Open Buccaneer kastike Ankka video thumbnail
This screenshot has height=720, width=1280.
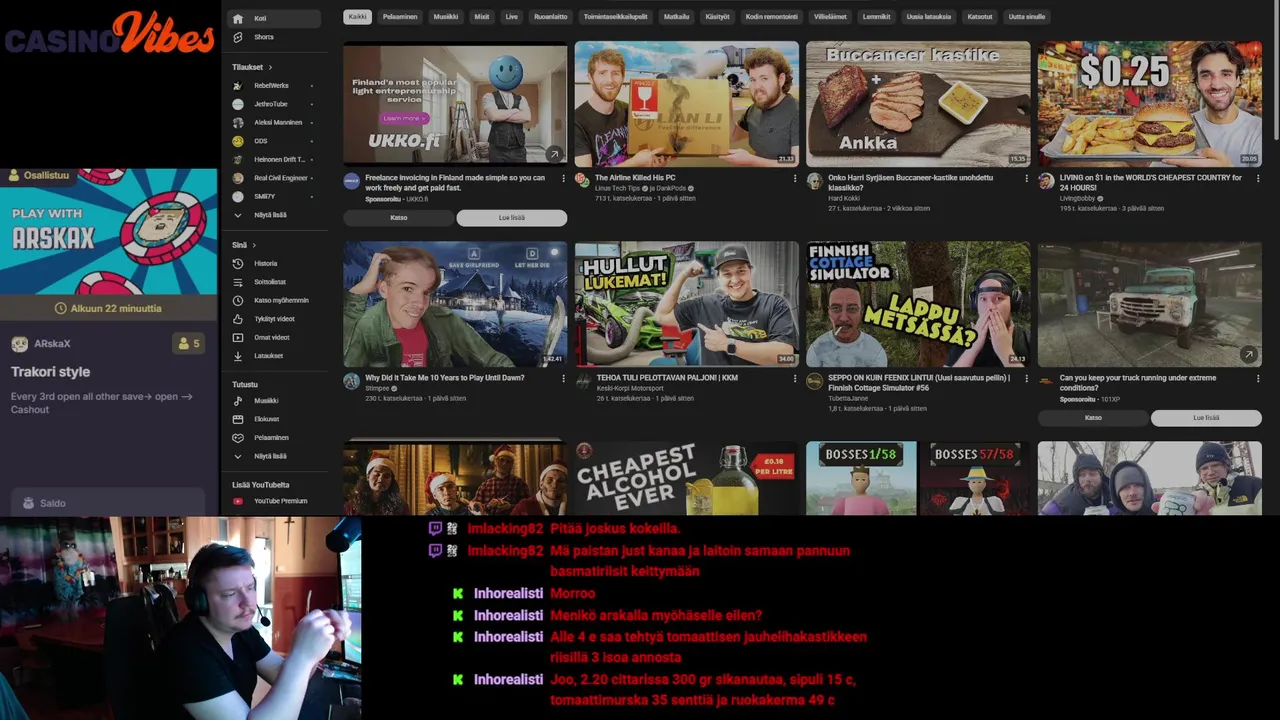[x=918, y=104]
